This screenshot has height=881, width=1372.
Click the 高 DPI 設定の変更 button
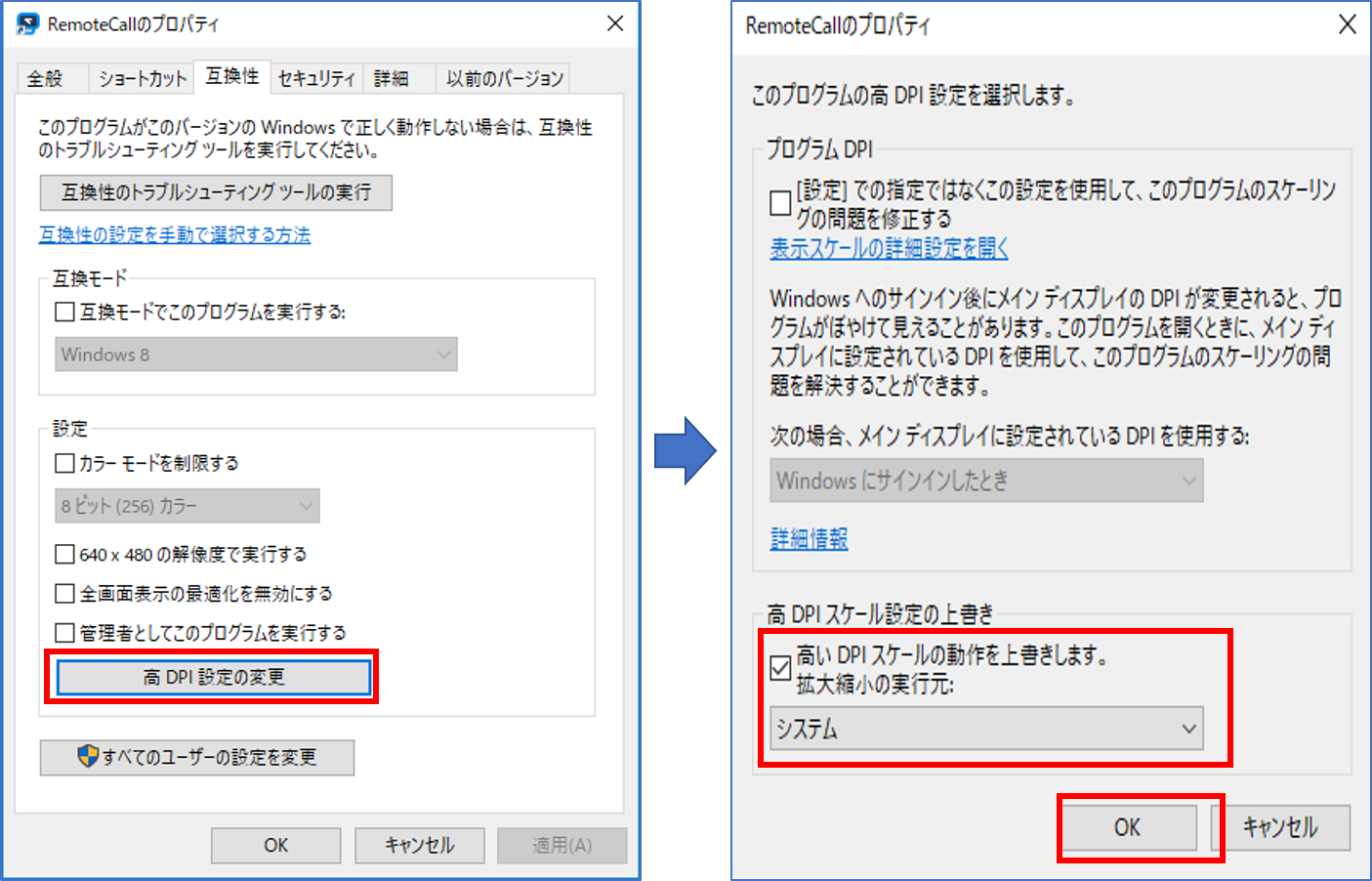pyautogui.click(x=214, y=677)
